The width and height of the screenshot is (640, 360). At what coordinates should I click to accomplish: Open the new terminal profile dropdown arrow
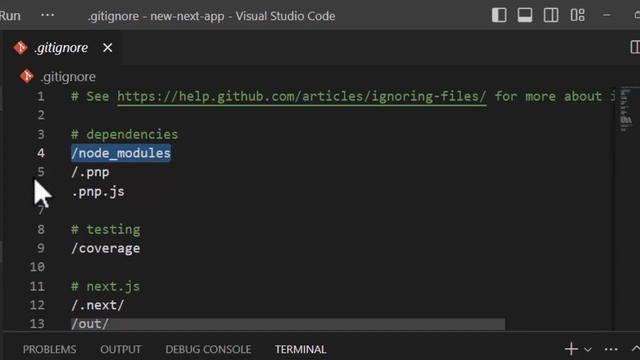point(588,349)
